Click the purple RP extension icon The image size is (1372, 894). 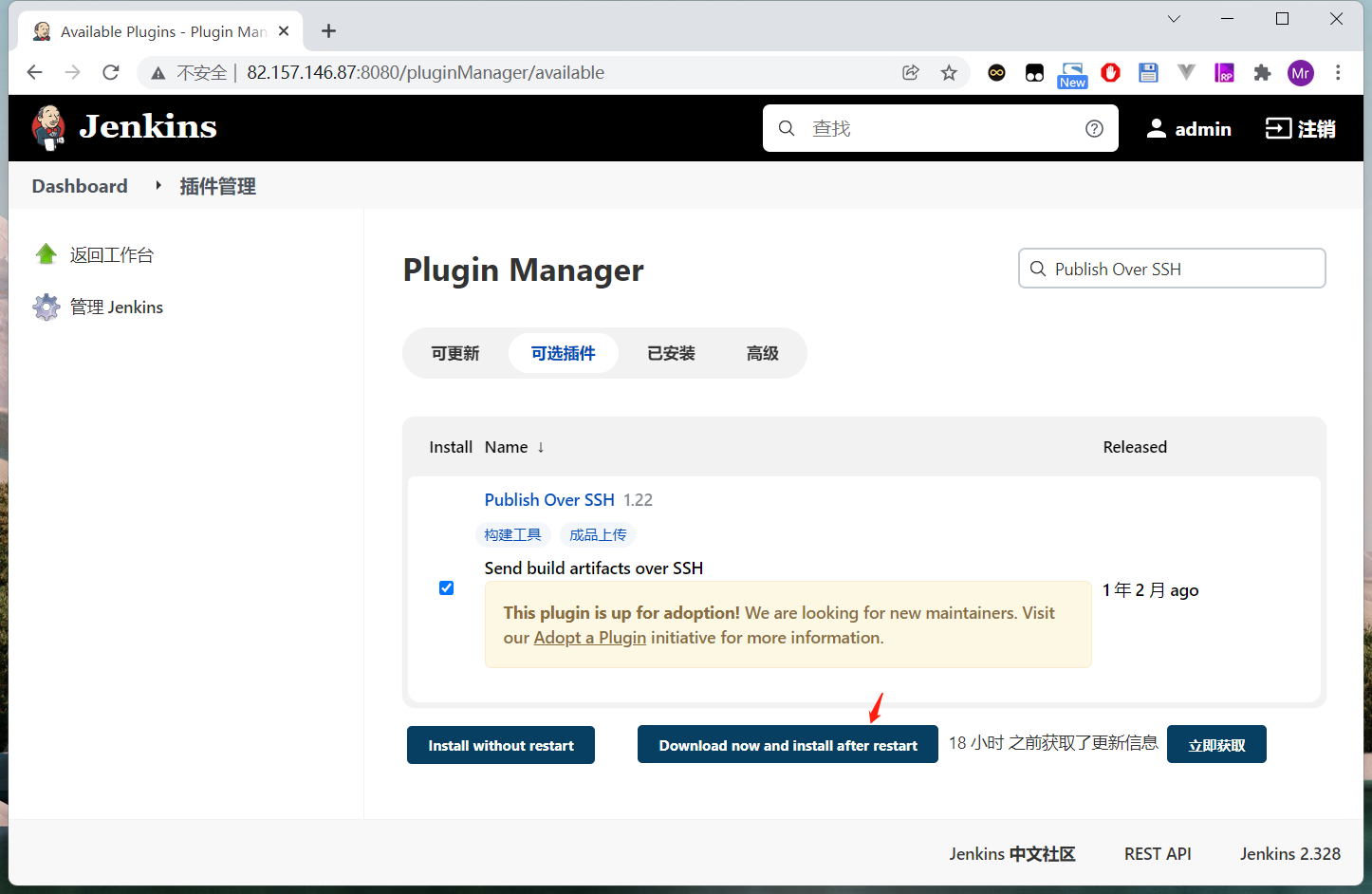[x=1224, y=72]
